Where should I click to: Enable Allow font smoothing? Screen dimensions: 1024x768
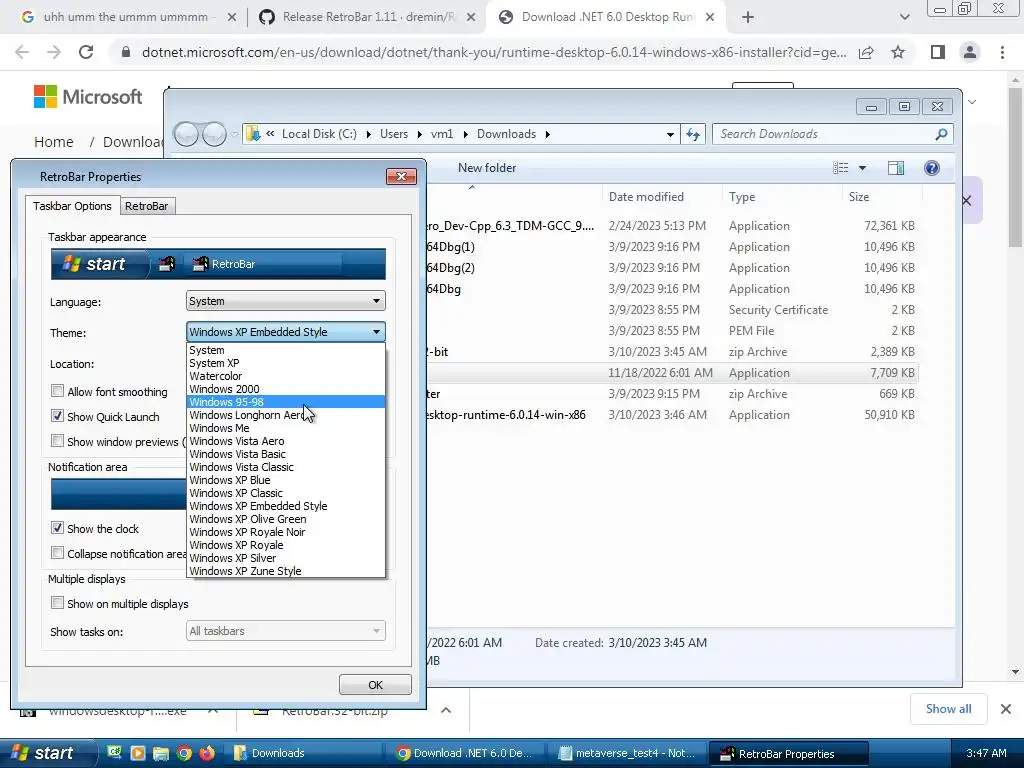(57, 391)
